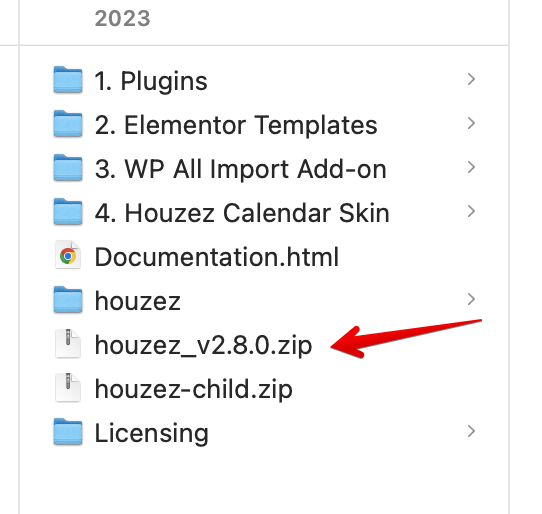Expand the 1. Plugins folder chevron
Image resolution: width=542 pixels, height=514 pixels.
tap(471, 79)
